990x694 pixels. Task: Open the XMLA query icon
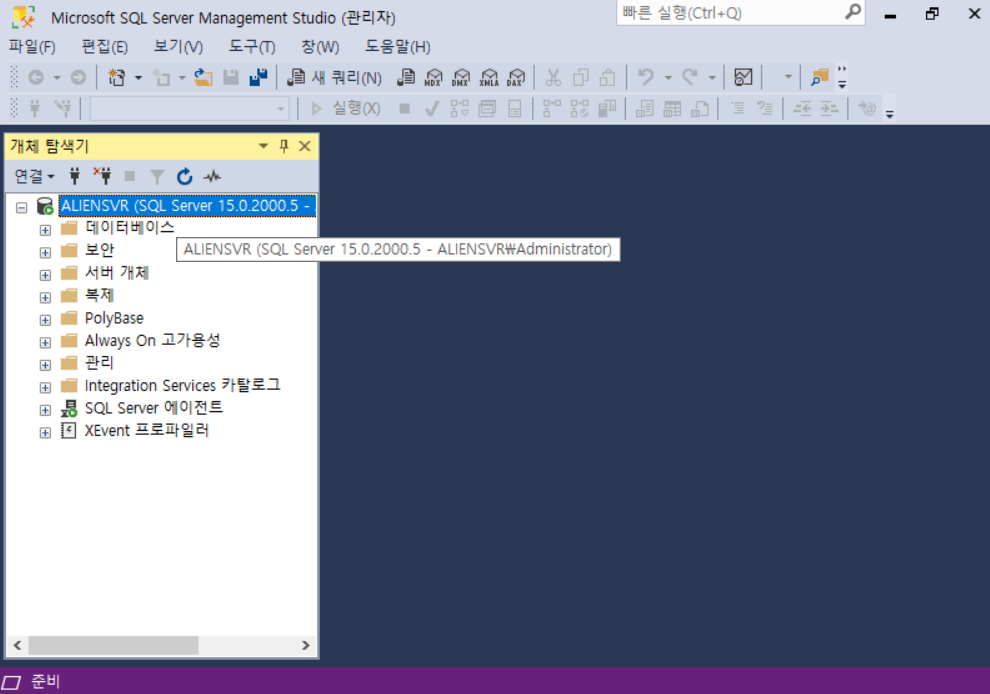click(489, 77)
